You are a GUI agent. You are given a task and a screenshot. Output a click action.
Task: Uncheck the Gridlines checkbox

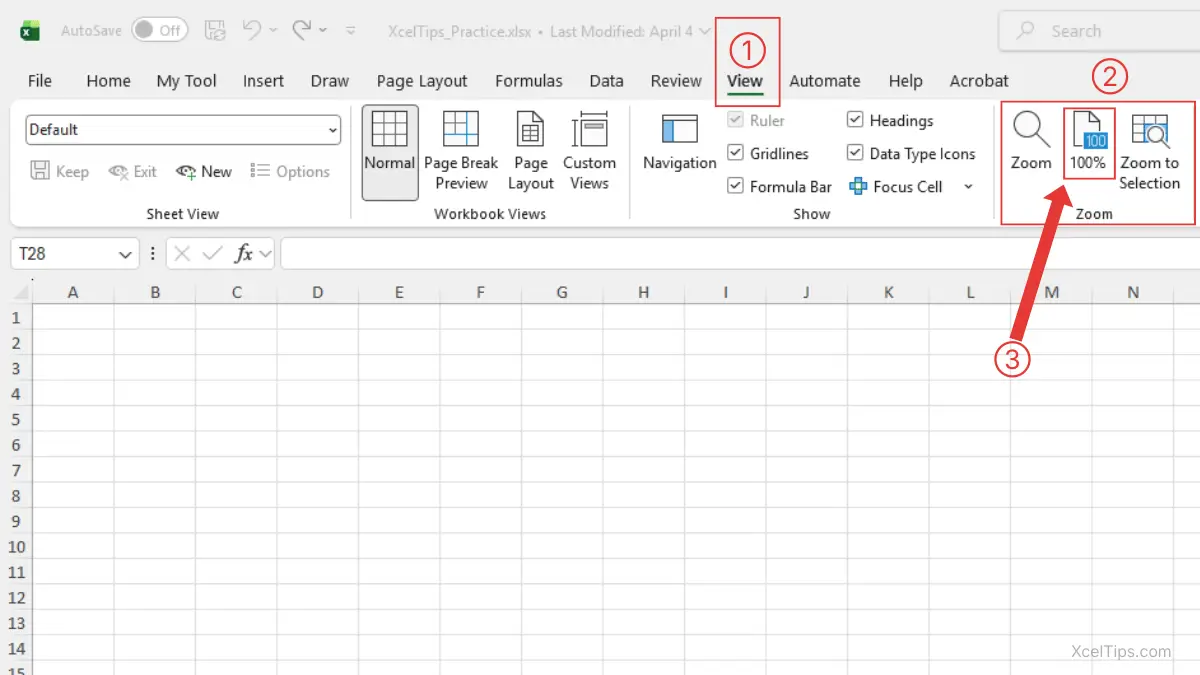point(736,154)
